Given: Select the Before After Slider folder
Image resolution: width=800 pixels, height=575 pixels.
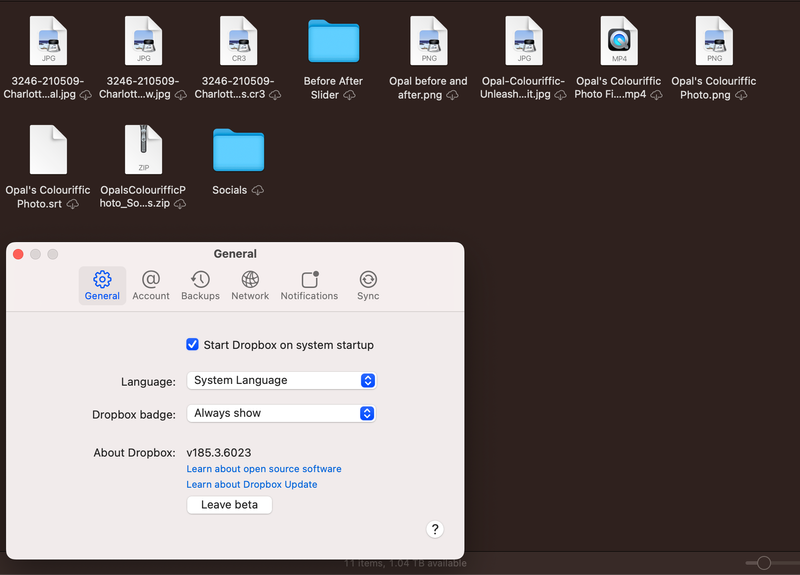Looking at the screenshot, I should pyautogui.click(x=334, y=41).
